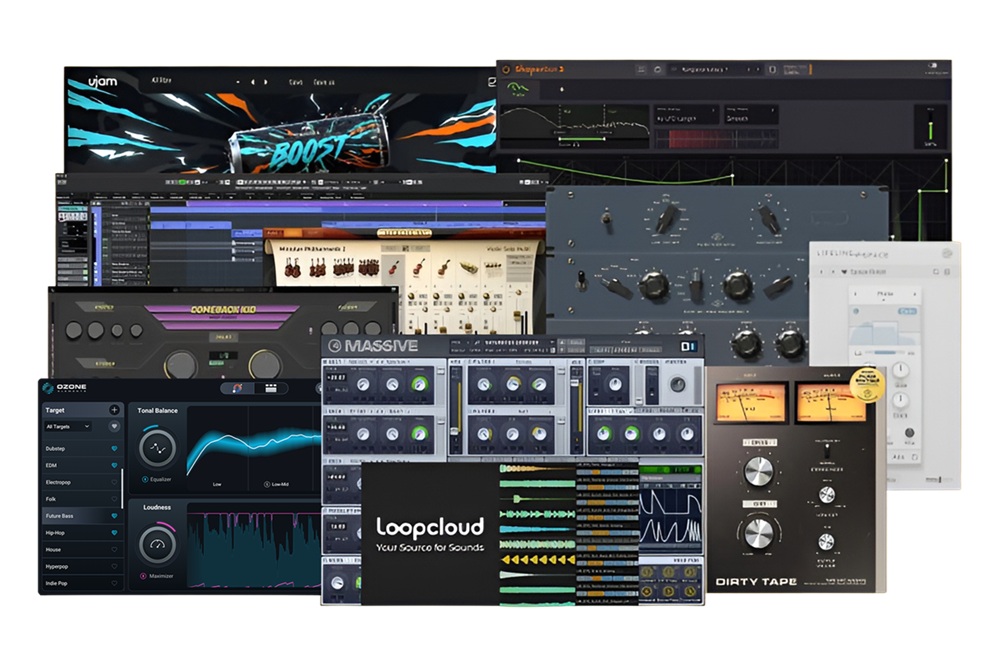This screenshot has width=1000, height=666.
Task: Click the NI logo in Massive's header
Action: pos(687,347)
